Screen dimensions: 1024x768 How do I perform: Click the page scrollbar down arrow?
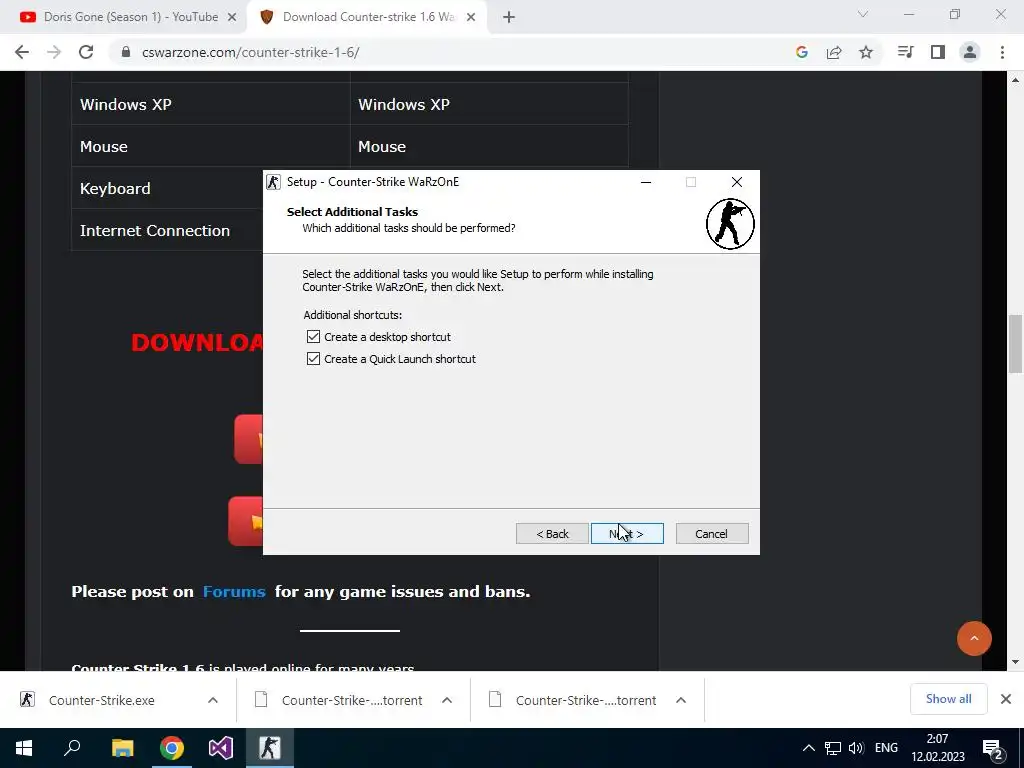tap(1015, 663)
